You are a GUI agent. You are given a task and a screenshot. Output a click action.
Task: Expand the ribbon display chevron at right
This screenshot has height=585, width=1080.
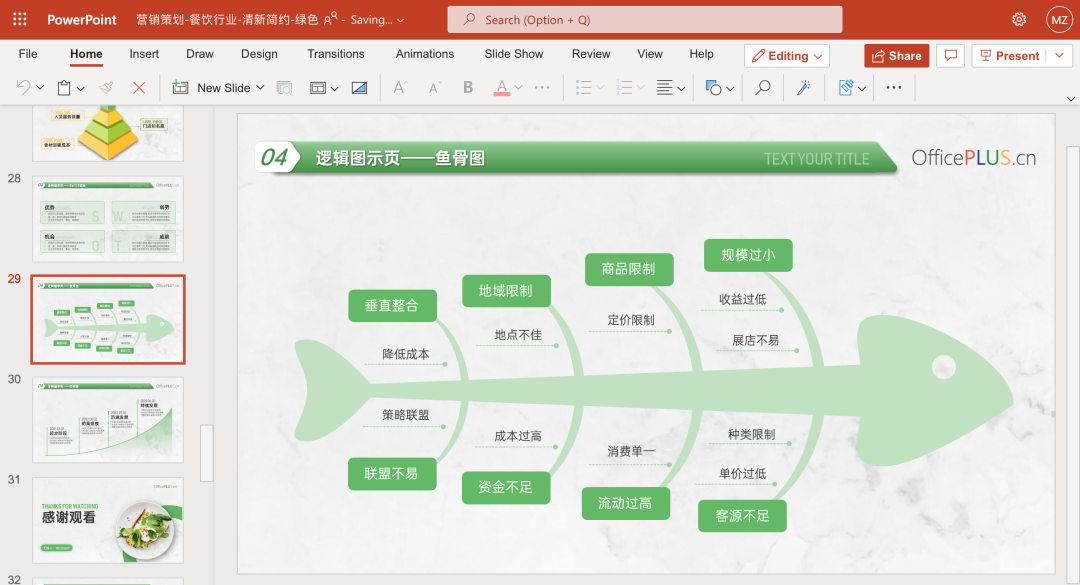pos(1070,99)
